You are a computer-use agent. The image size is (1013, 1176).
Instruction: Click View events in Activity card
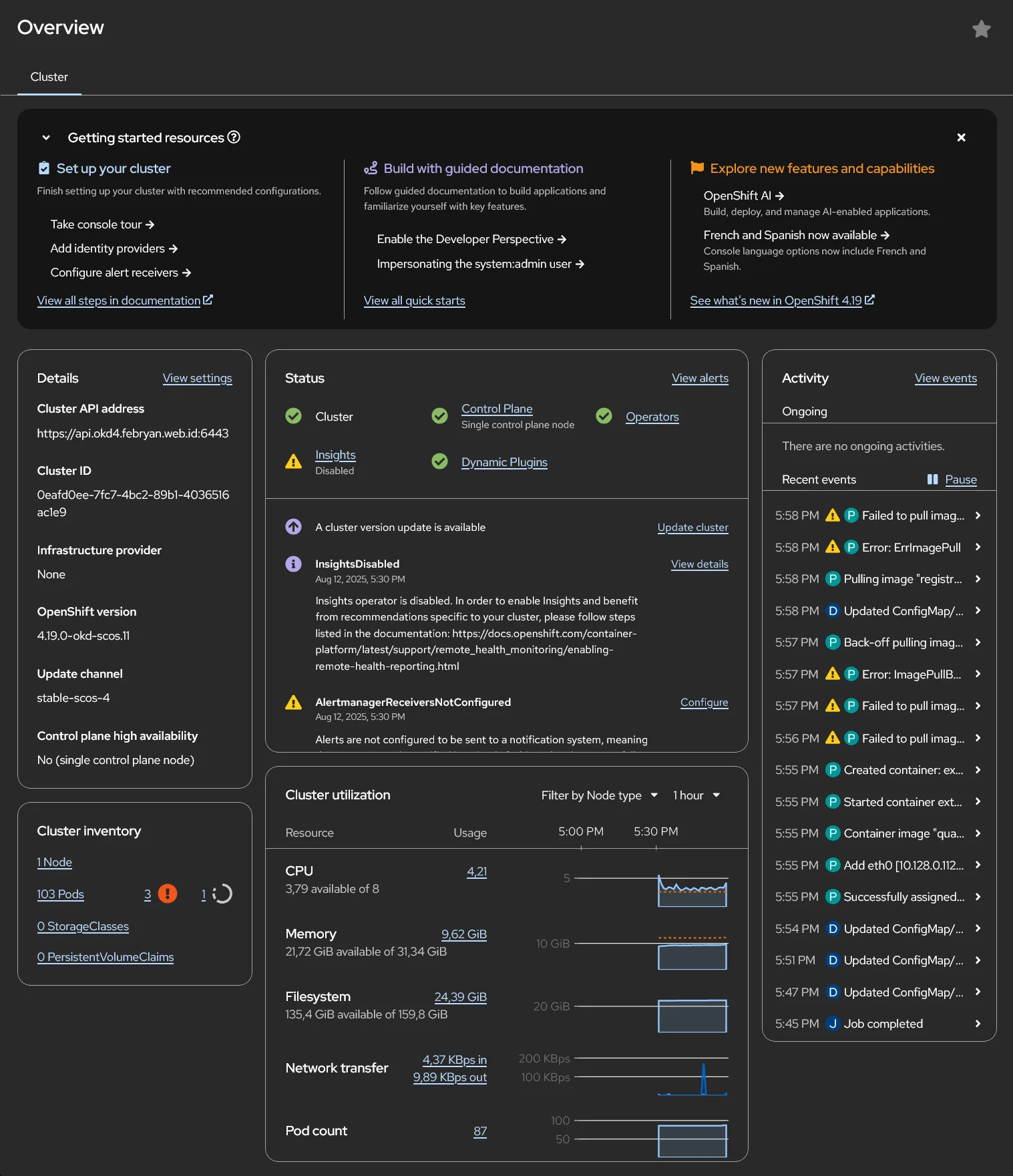946,378
